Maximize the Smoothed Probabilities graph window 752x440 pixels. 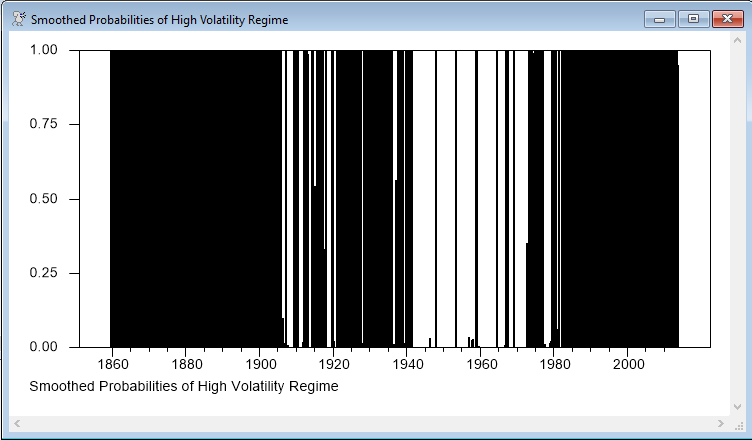[692, 19]
